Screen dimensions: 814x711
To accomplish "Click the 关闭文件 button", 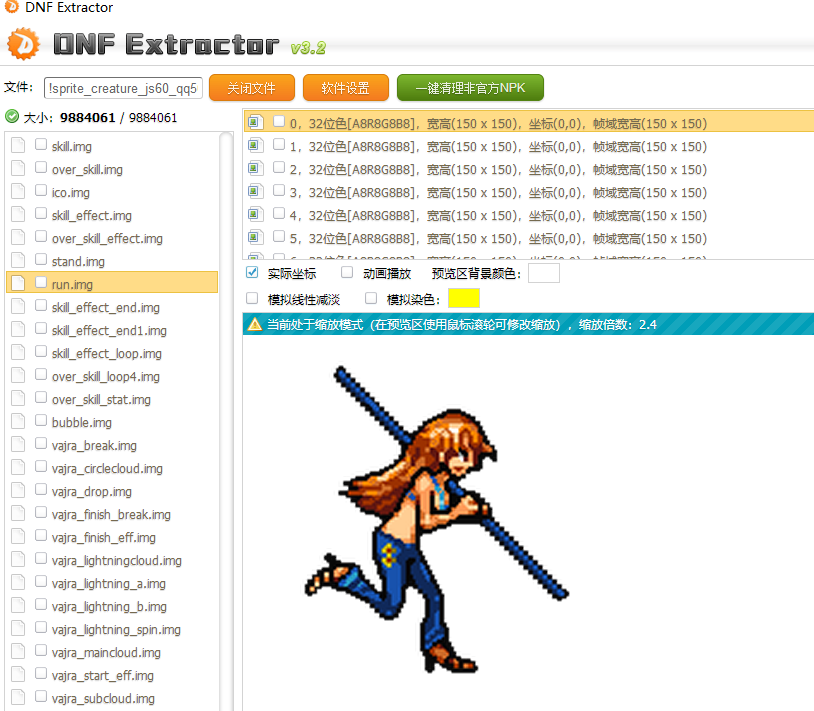I will [252, 88].
